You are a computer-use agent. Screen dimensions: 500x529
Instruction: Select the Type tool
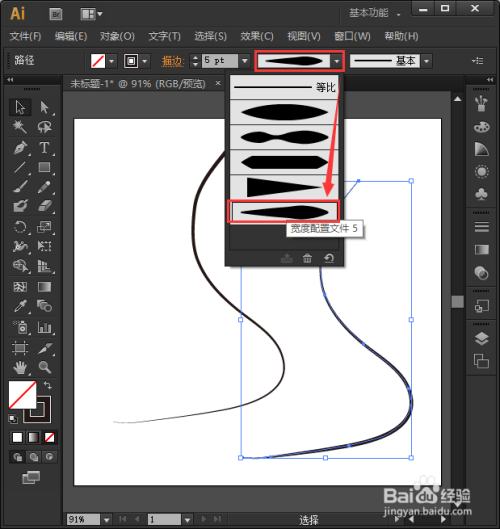click(44, 147)
